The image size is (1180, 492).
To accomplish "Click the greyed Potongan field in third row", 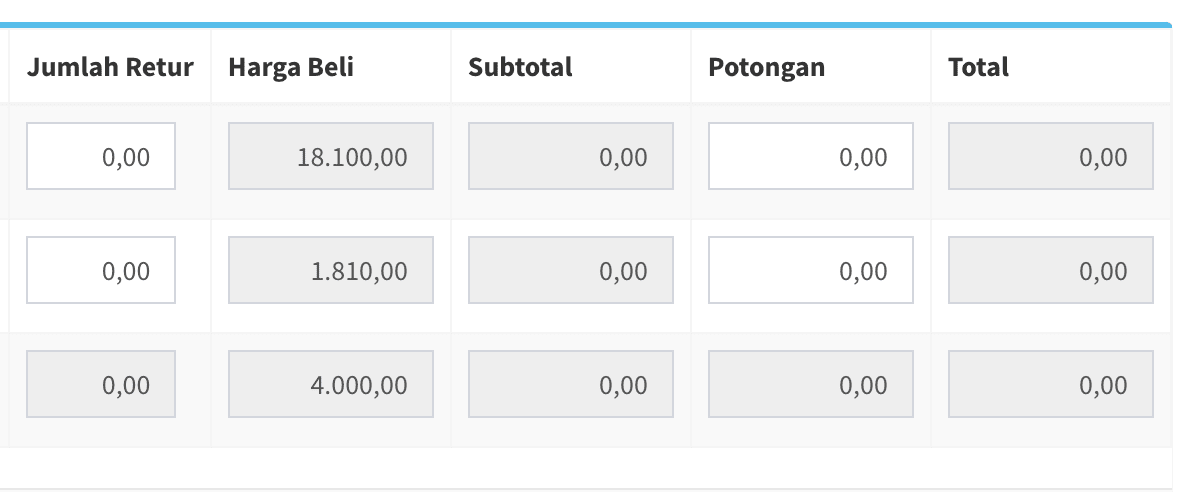I will click(x=811, y=384).
